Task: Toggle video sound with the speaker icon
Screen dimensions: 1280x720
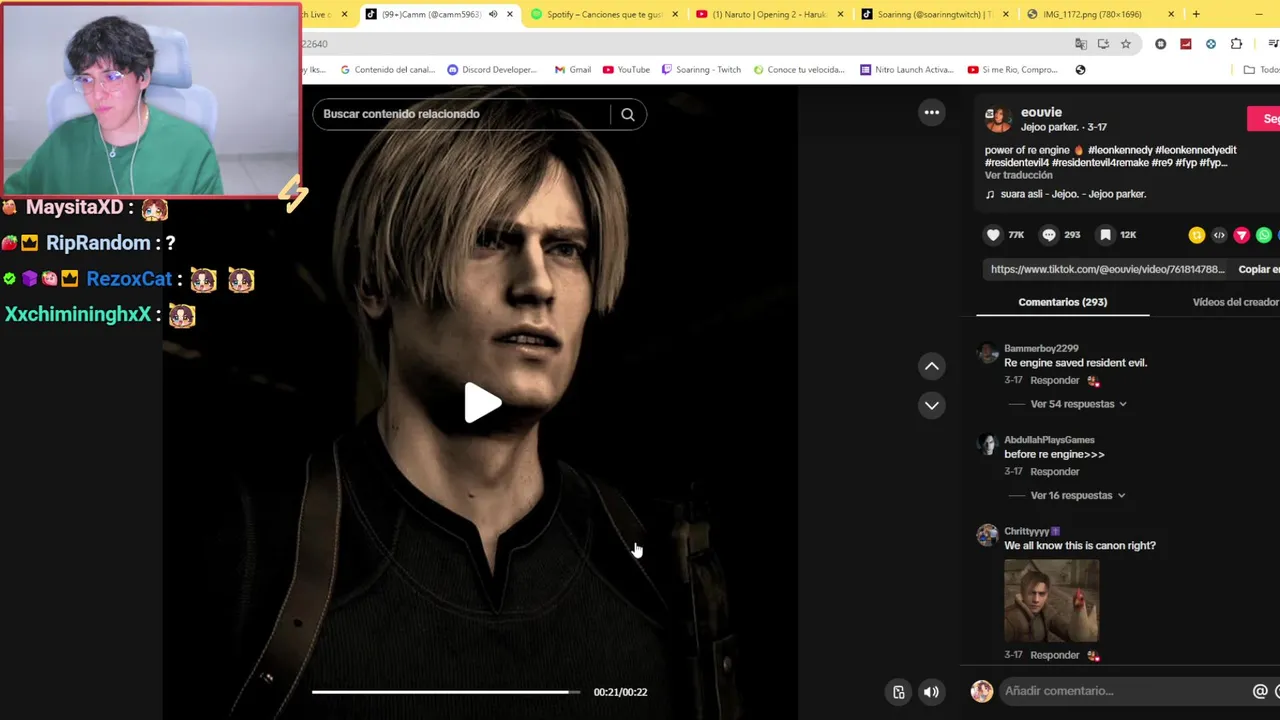Action: coord(931,692)
